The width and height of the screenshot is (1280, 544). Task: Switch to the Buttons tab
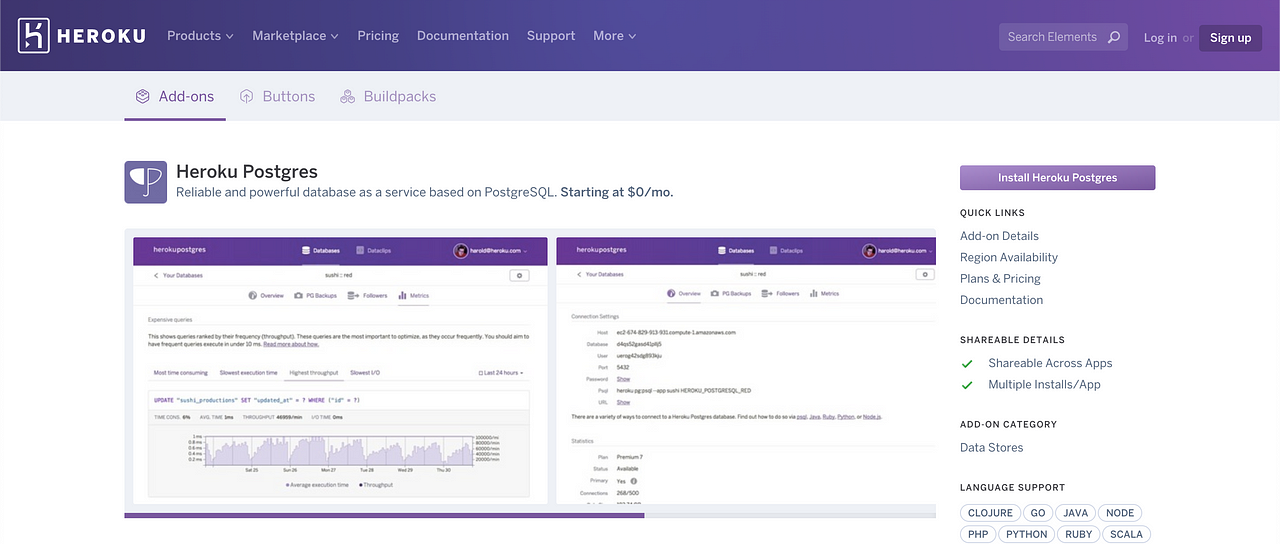[x=277, y=97]
